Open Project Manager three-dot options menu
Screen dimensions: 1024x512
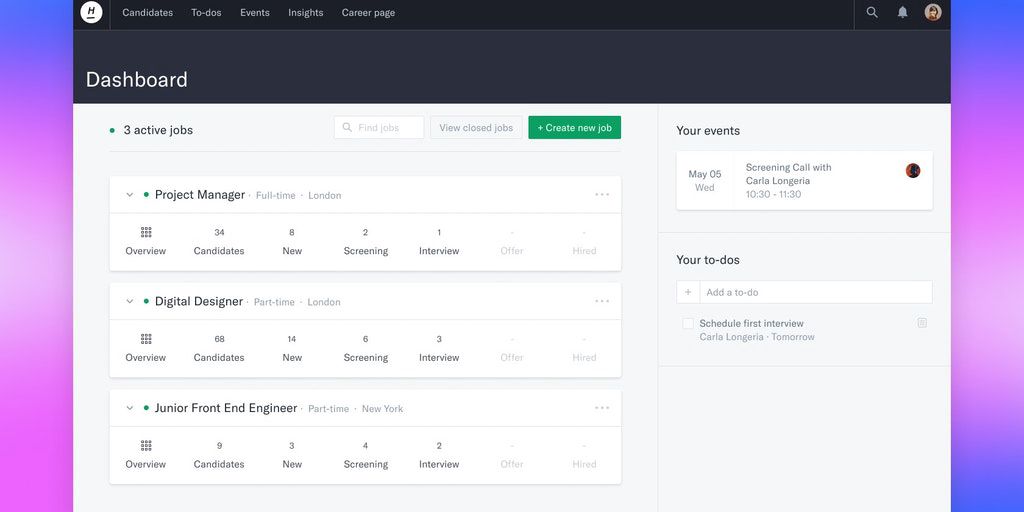[601, 195]
